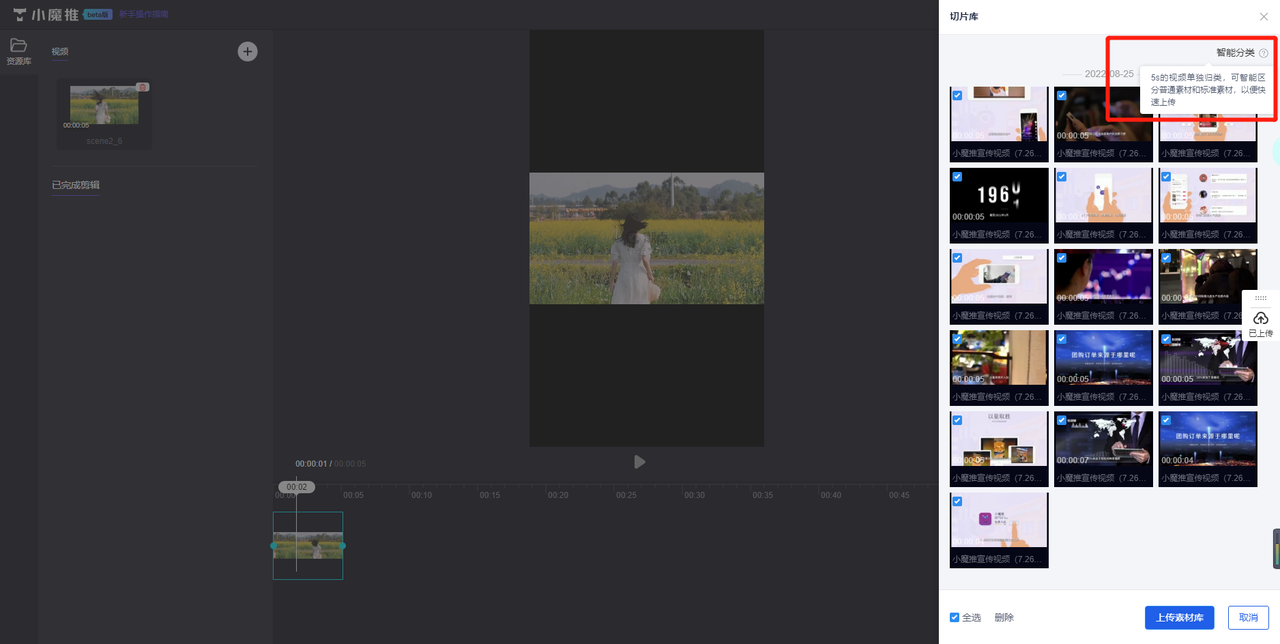Click the red delete icon on scene2_6
Viewport: 1280px width, 644px height.
point(143,87)
